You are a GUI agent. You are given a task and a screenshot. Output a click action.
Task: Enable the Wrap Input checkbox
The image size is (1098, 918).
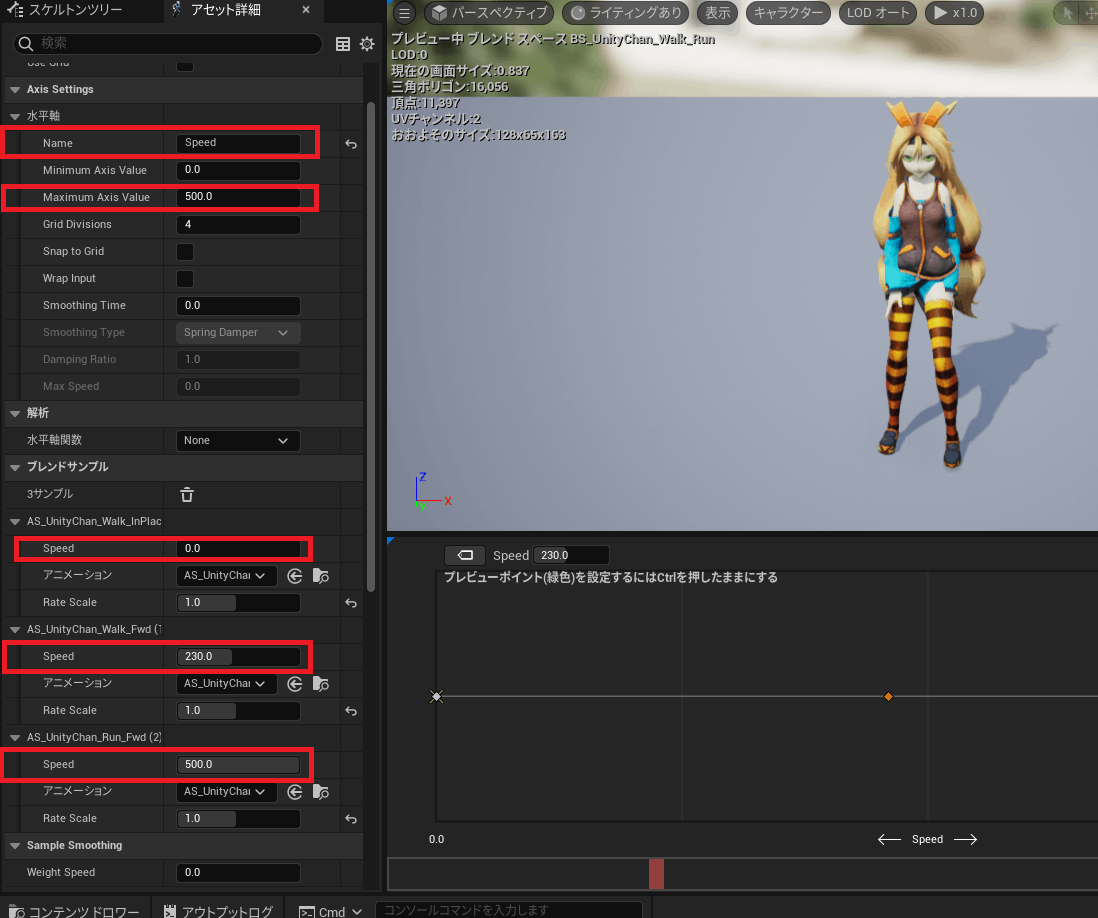[x=185, y=279]
